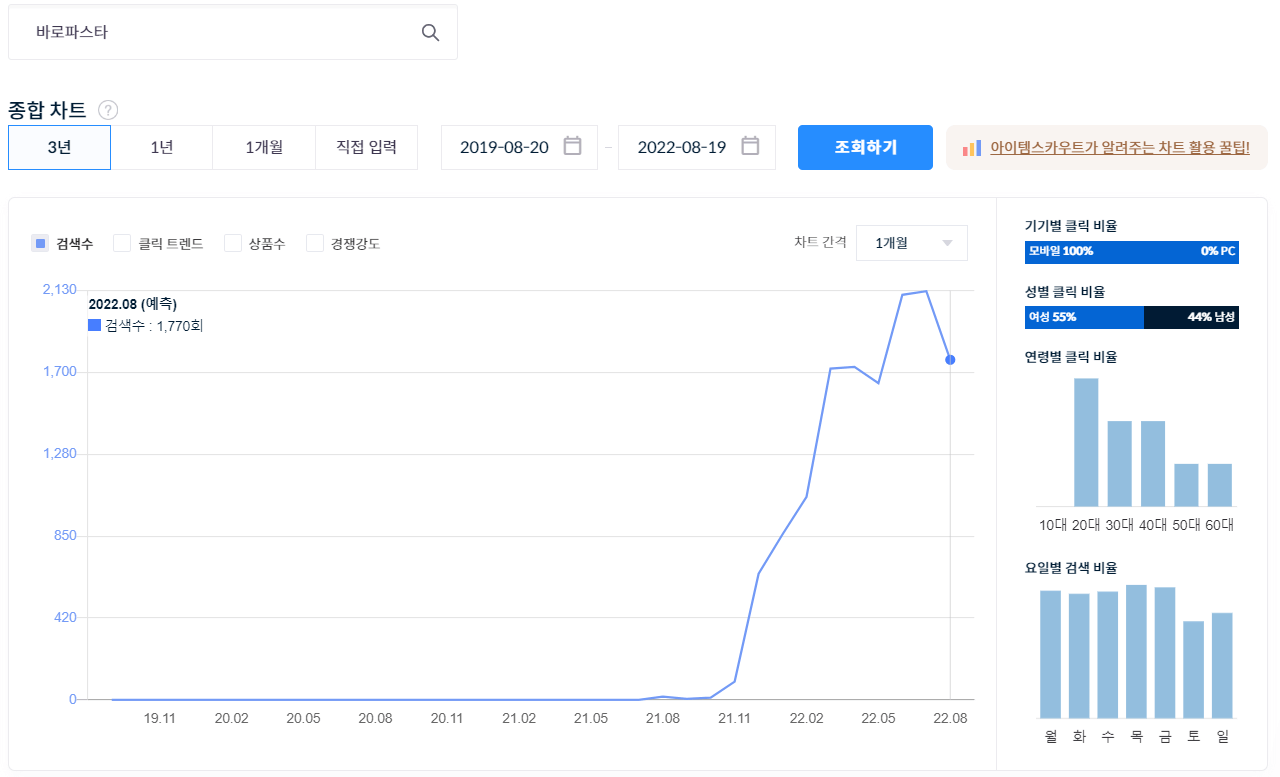The width and height of the screenshot is (1280, 777).
Task: Click the 2019-08-20 start date field
Action: [519, 147]
